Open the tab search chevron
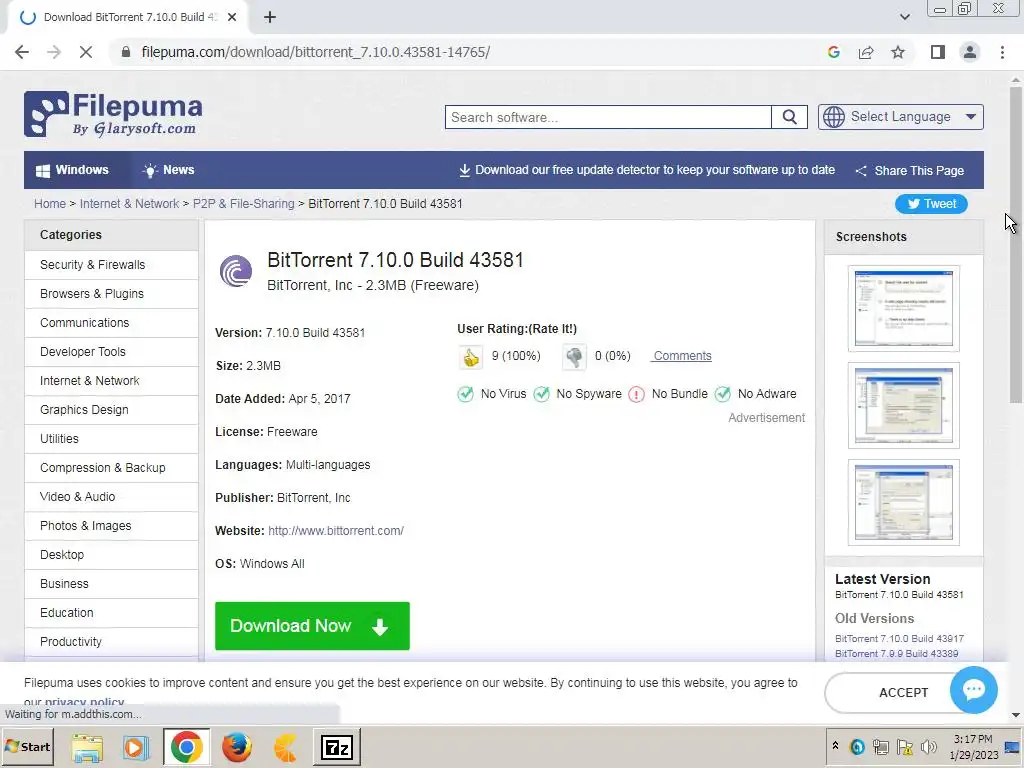The image size is (1024, 768). 904,17
